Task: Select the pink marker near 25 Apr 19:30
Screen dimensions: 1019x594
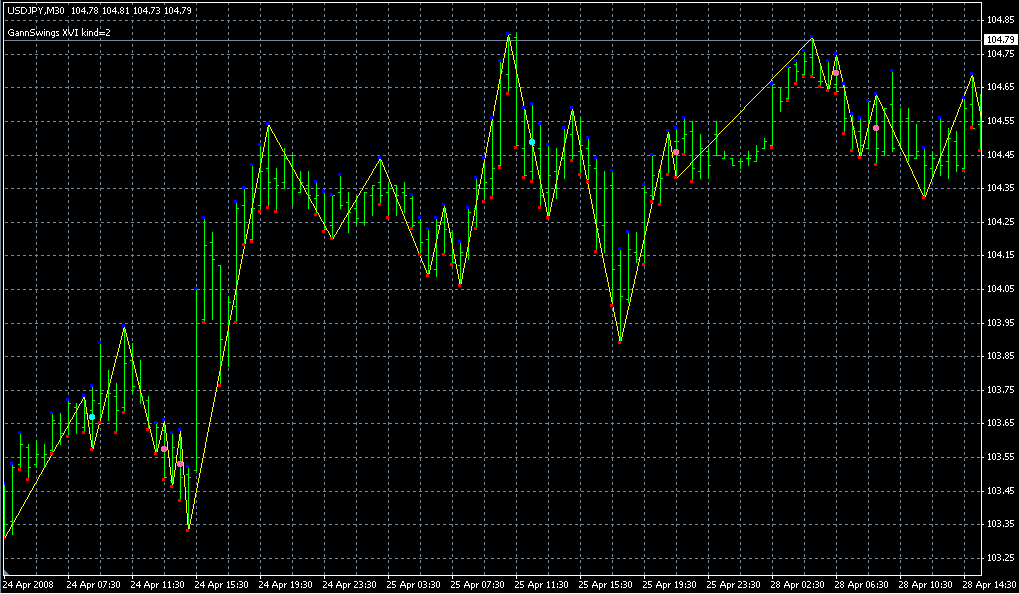Action: (x=676, y=152)
